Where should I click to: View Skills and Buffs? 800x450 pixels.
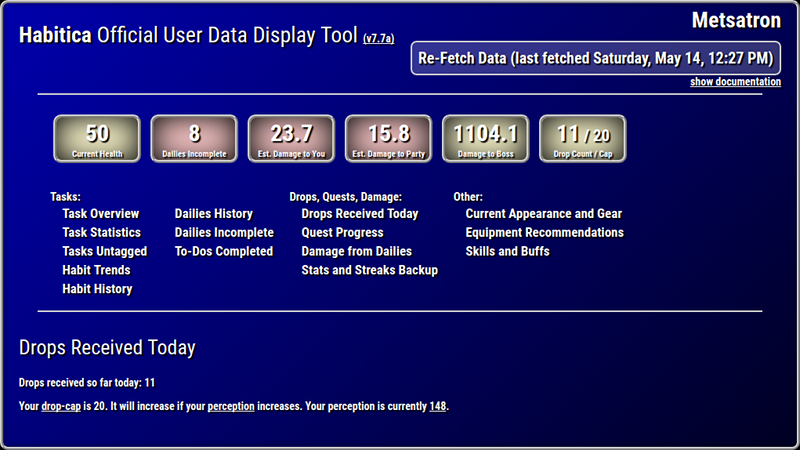pyautogui.click(x=507, y=252)
